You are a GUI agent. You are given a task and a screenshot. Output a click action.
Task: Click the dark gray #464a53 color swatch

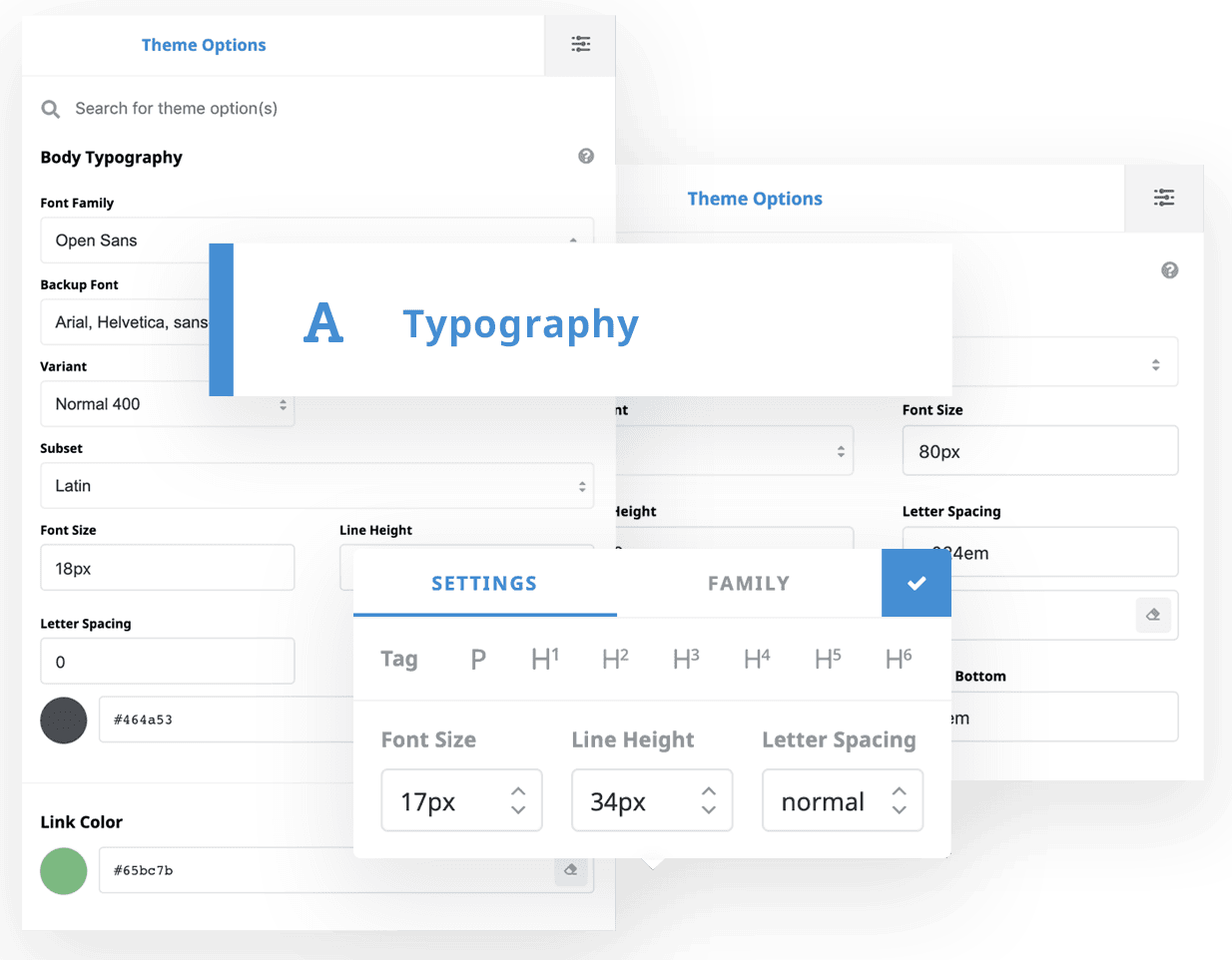pos(64,720)
